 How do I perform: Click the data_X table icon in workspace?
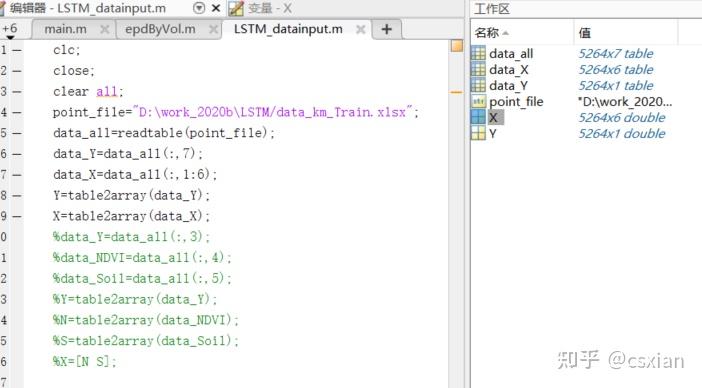coord(478,69)
